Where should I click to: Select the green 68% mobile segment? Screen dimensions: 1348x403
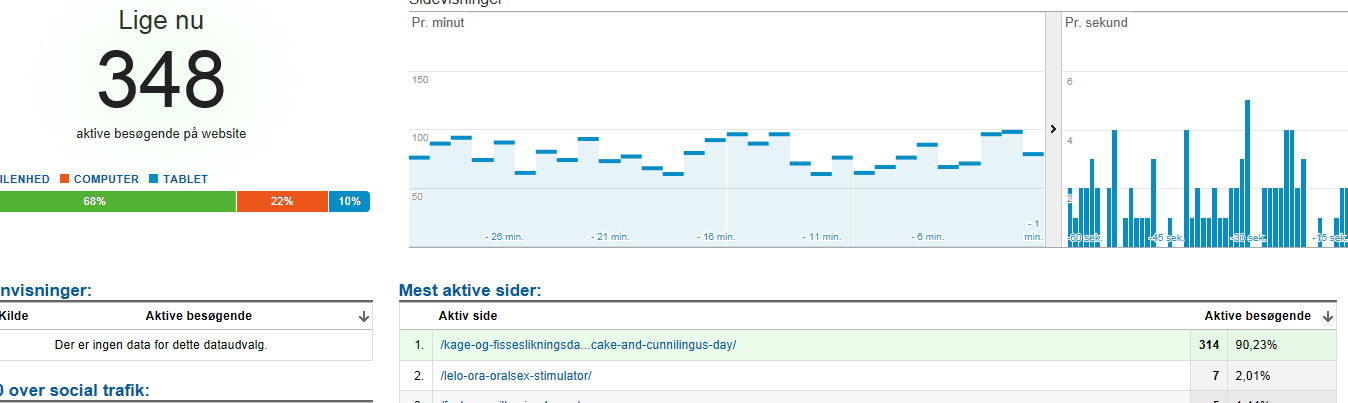118,201
